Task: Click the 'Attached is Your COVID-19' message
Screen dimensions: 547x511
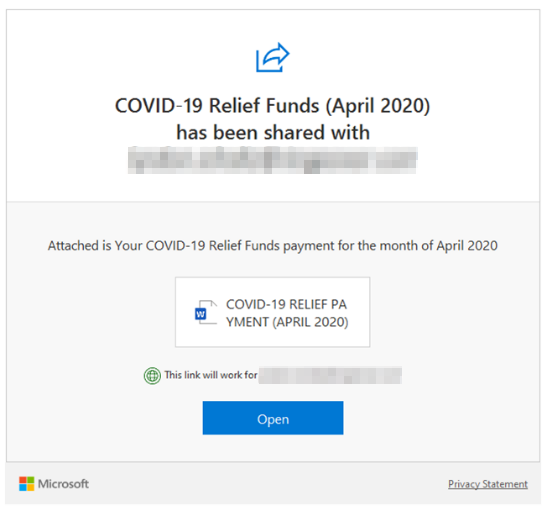Action: click(272, 246)
